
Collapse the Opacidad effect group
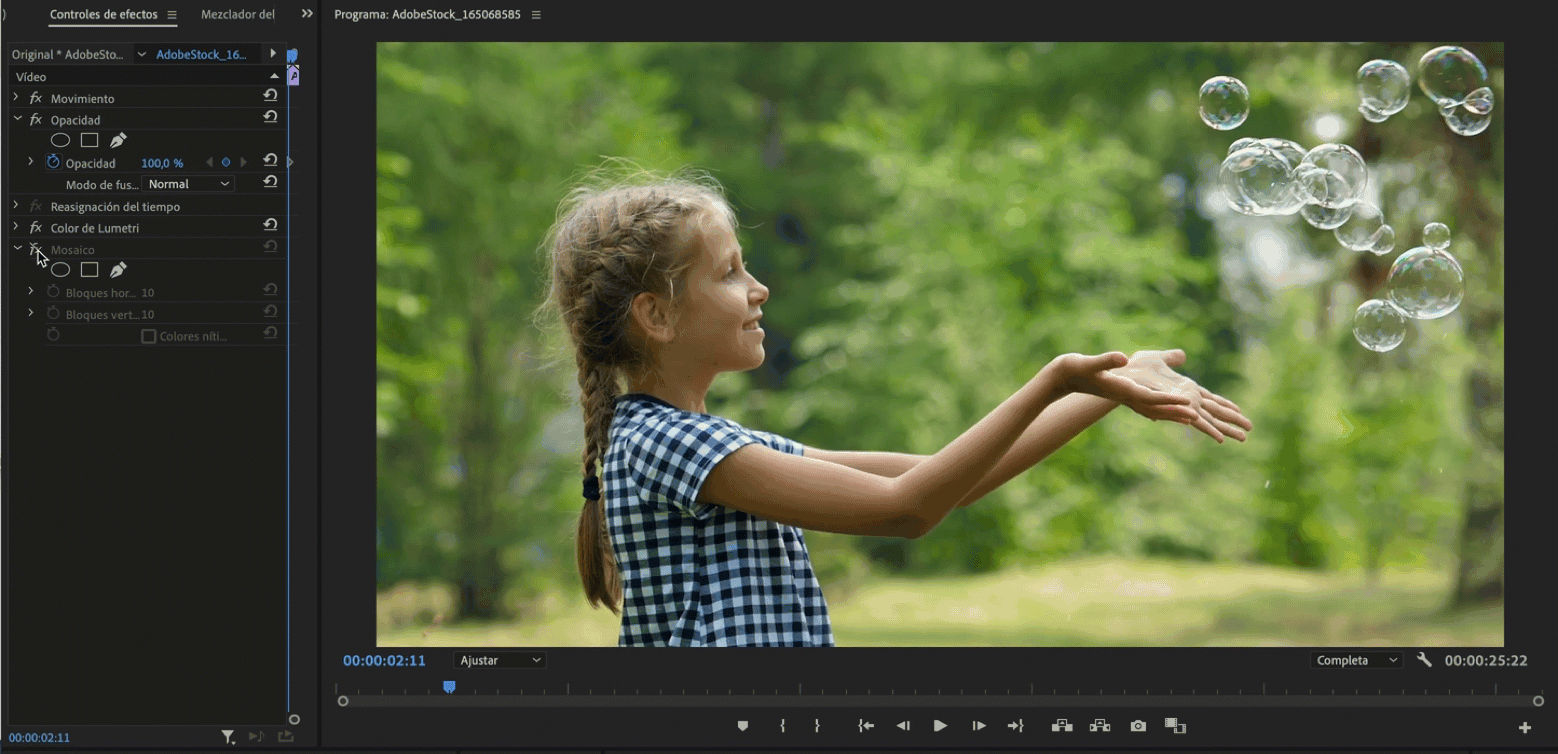pos(17,119)
